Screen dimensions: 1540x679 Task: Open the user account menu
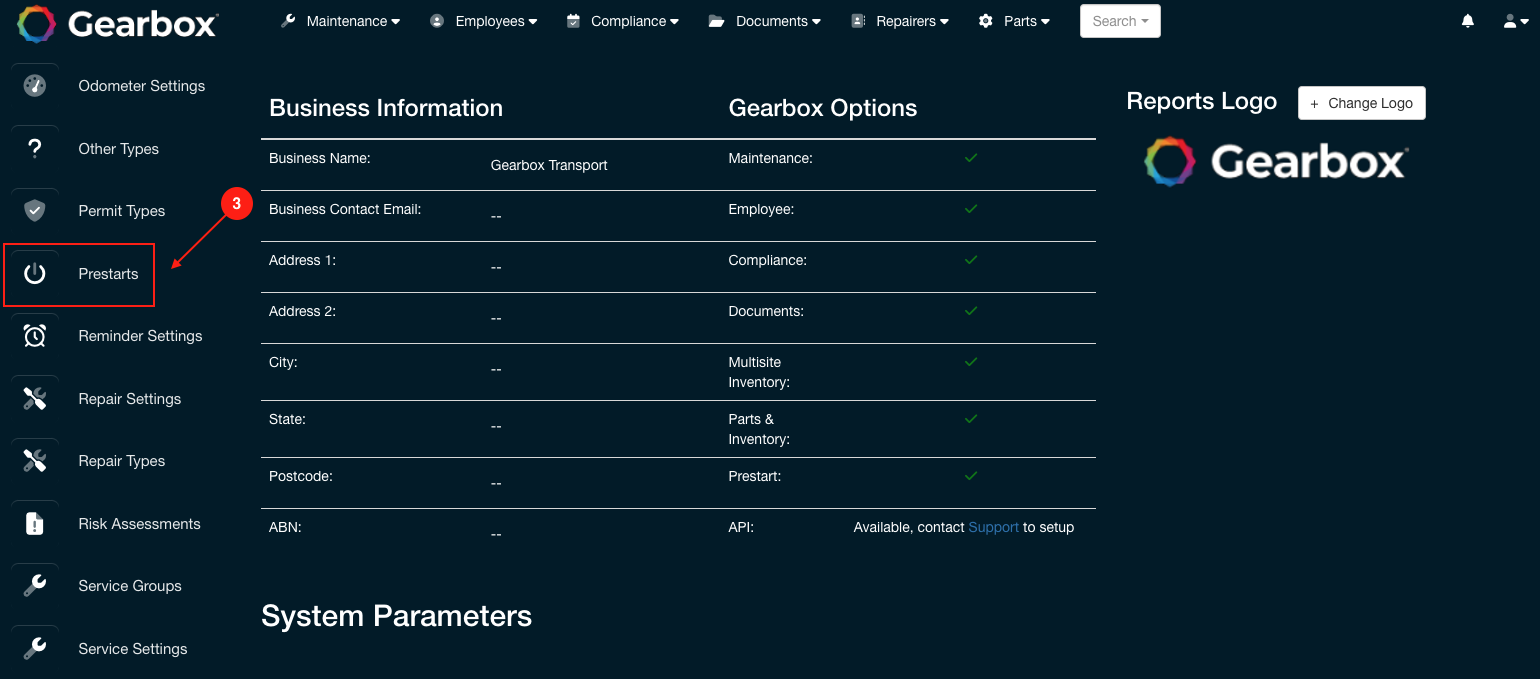(x=1516, y=21)
